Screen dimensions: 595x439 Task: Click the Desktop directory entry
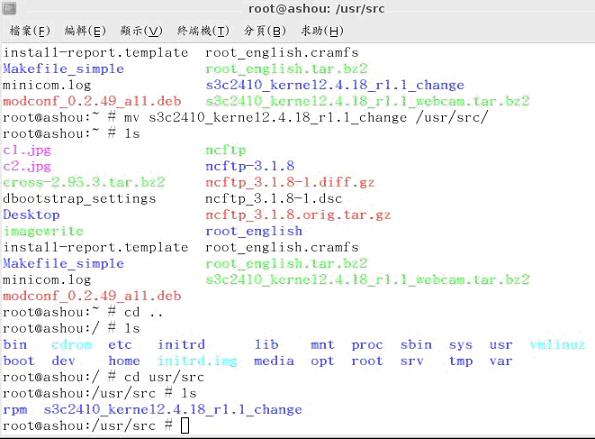point(31,215)
